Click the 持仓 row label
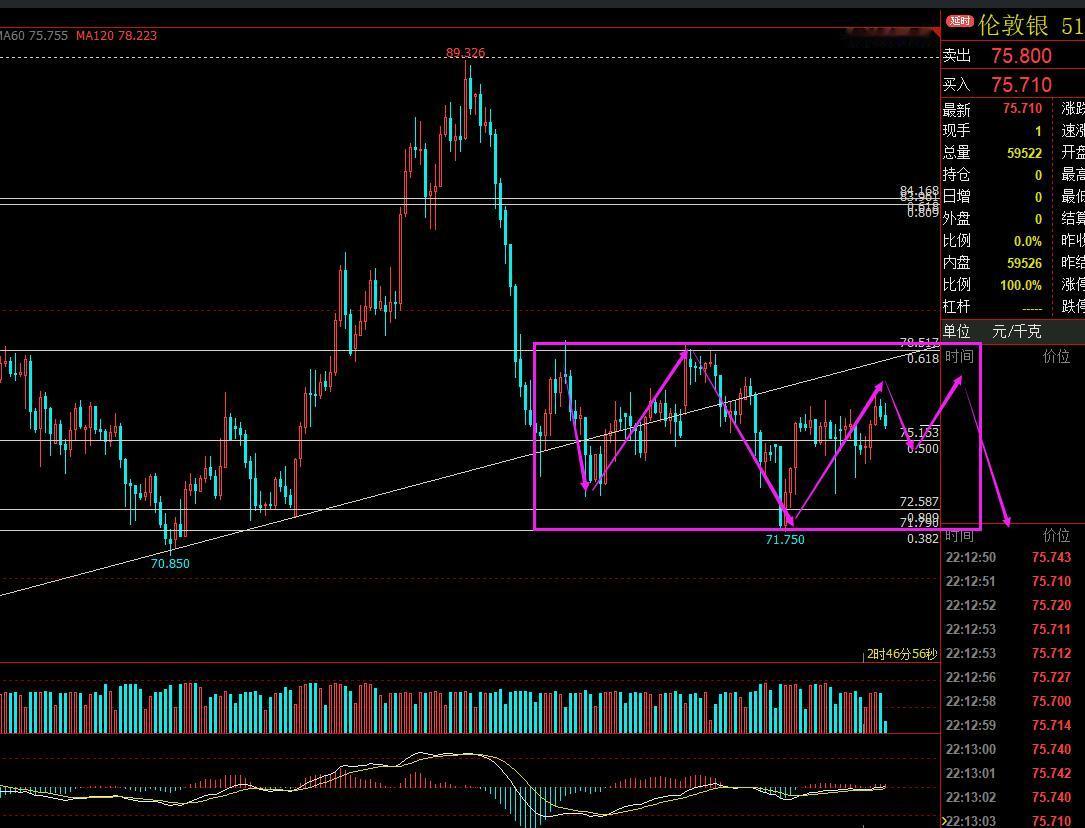 (x=957, y=175)
